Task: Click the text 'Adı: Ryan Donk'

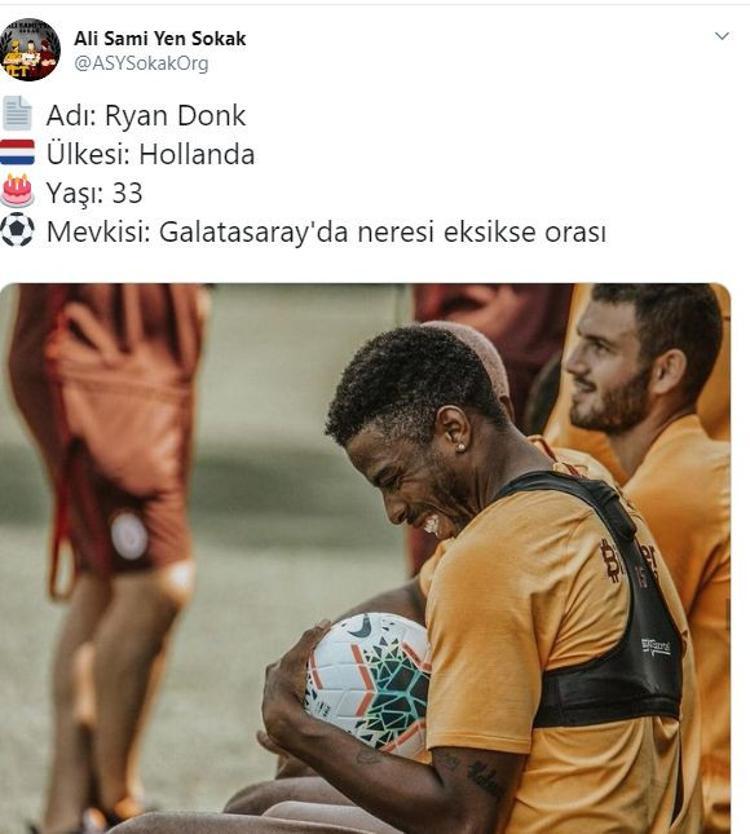Action: tap(146, 115)
